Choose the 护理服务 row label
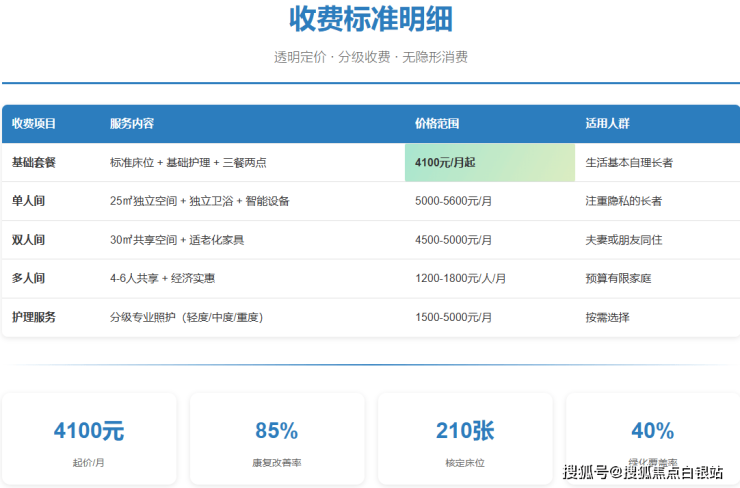Image resolution: width=740 pixels, height=488 pixels. pos(33,317)
